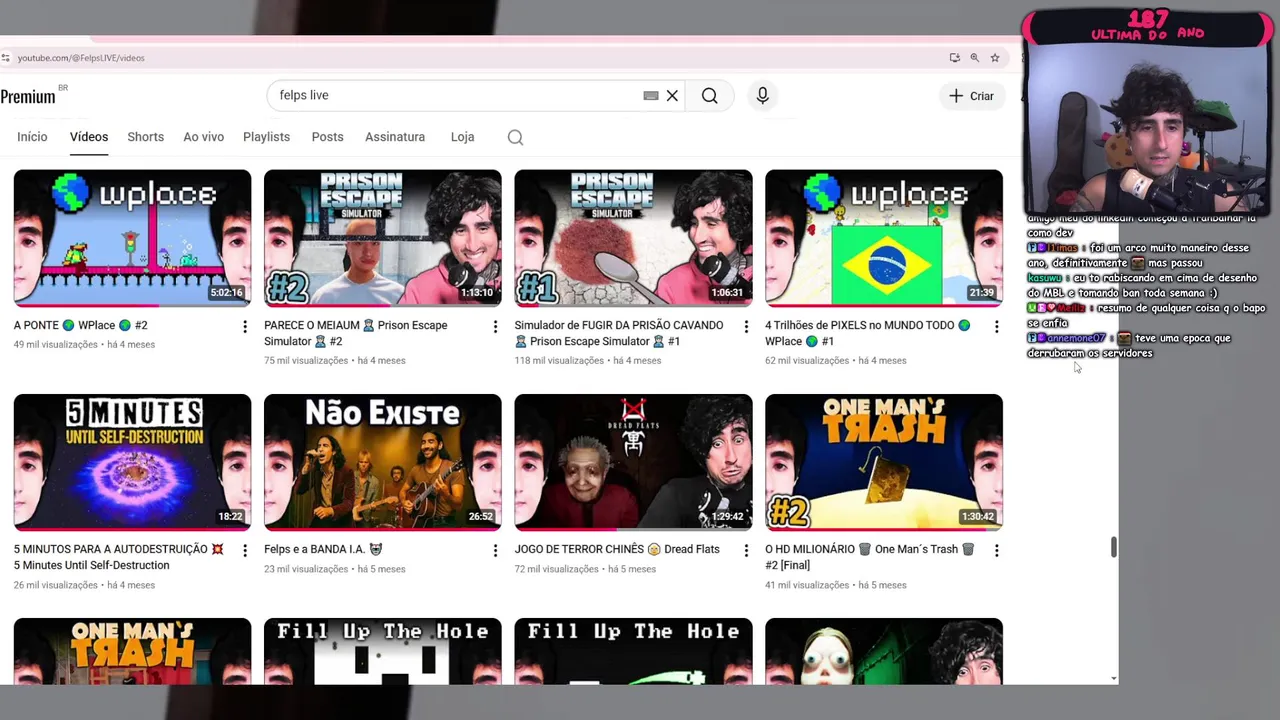Open partially visible One Man's Trash thumbnail in third row
Viewport: 1280px width, 720px height.
pos(132,651)
